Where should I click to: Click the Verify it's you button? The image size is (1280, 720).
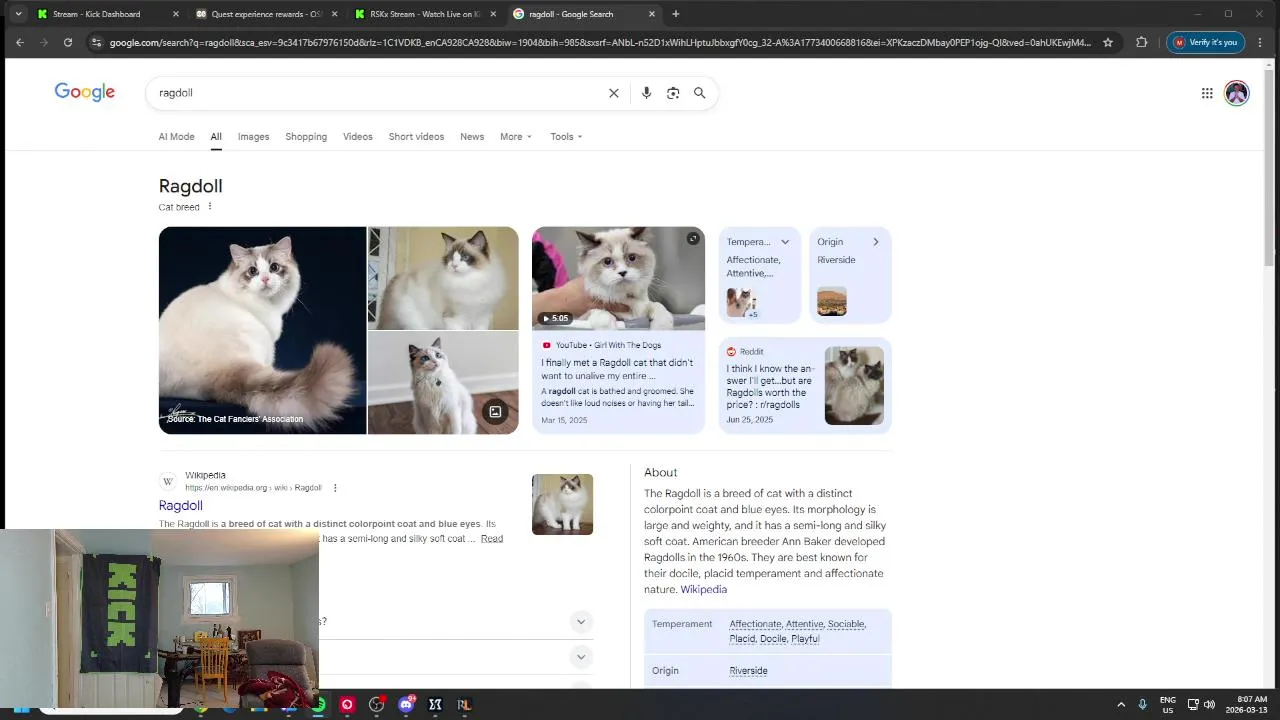(x=1206, y=42)
